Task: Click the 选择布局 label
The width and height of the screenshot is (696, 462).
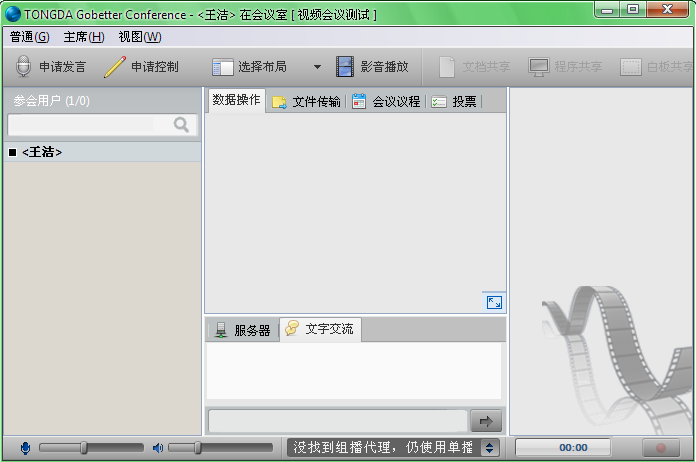Action: pos(262,67)
